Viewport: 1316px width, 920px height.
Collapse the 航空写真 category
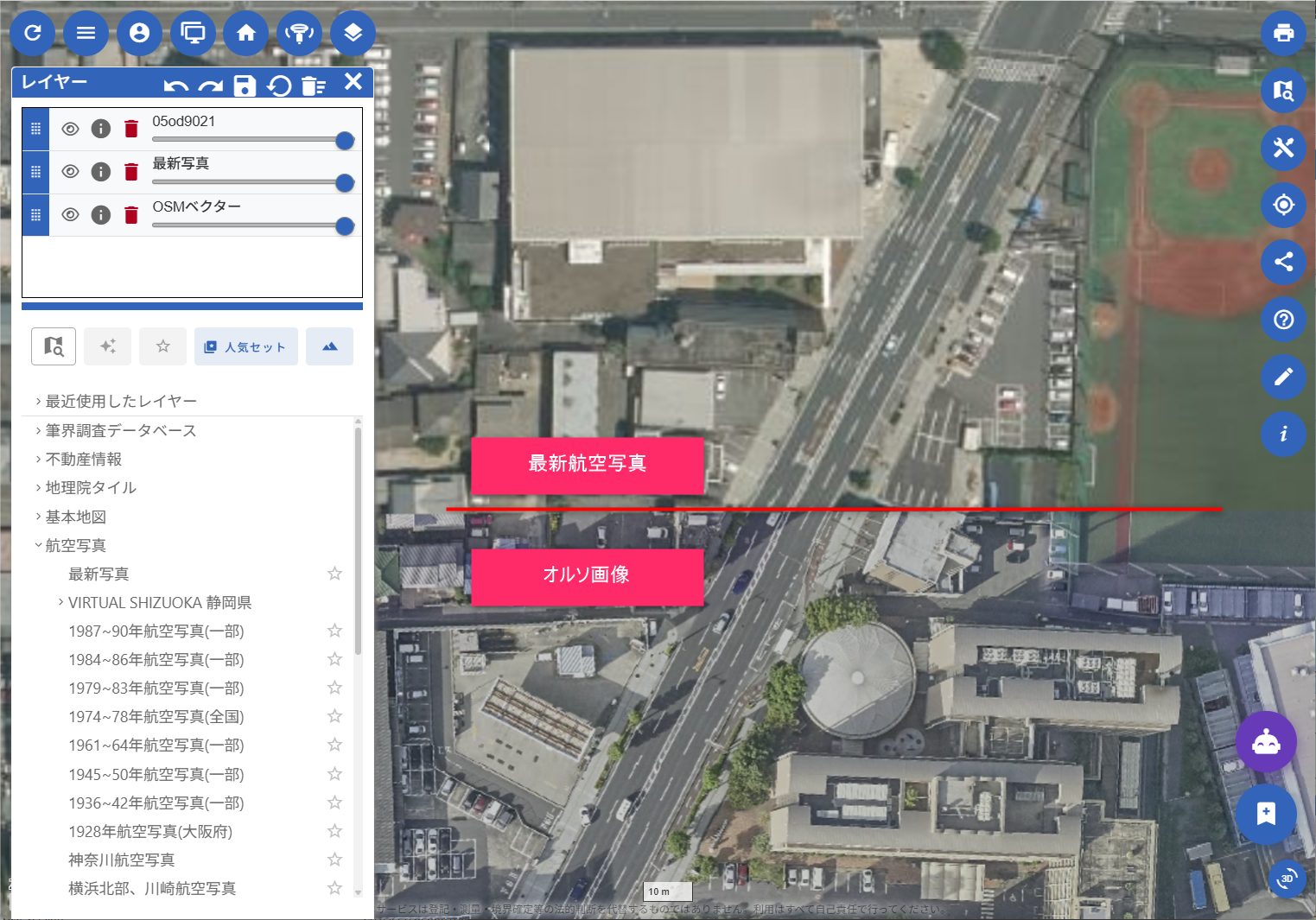[x=75, y=545]
